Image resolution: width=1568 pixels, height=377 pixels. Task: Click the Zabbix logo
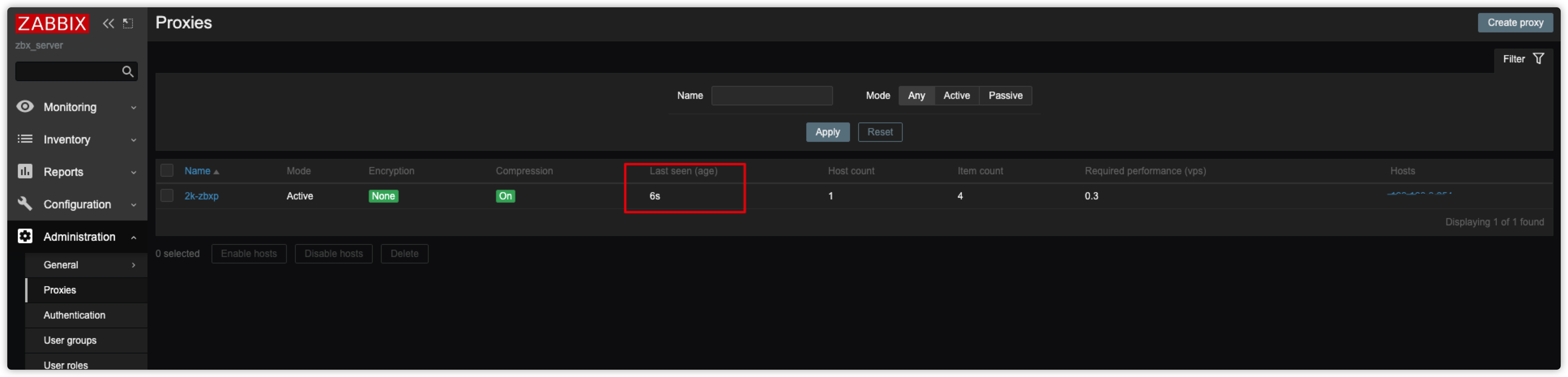(52, 24)
